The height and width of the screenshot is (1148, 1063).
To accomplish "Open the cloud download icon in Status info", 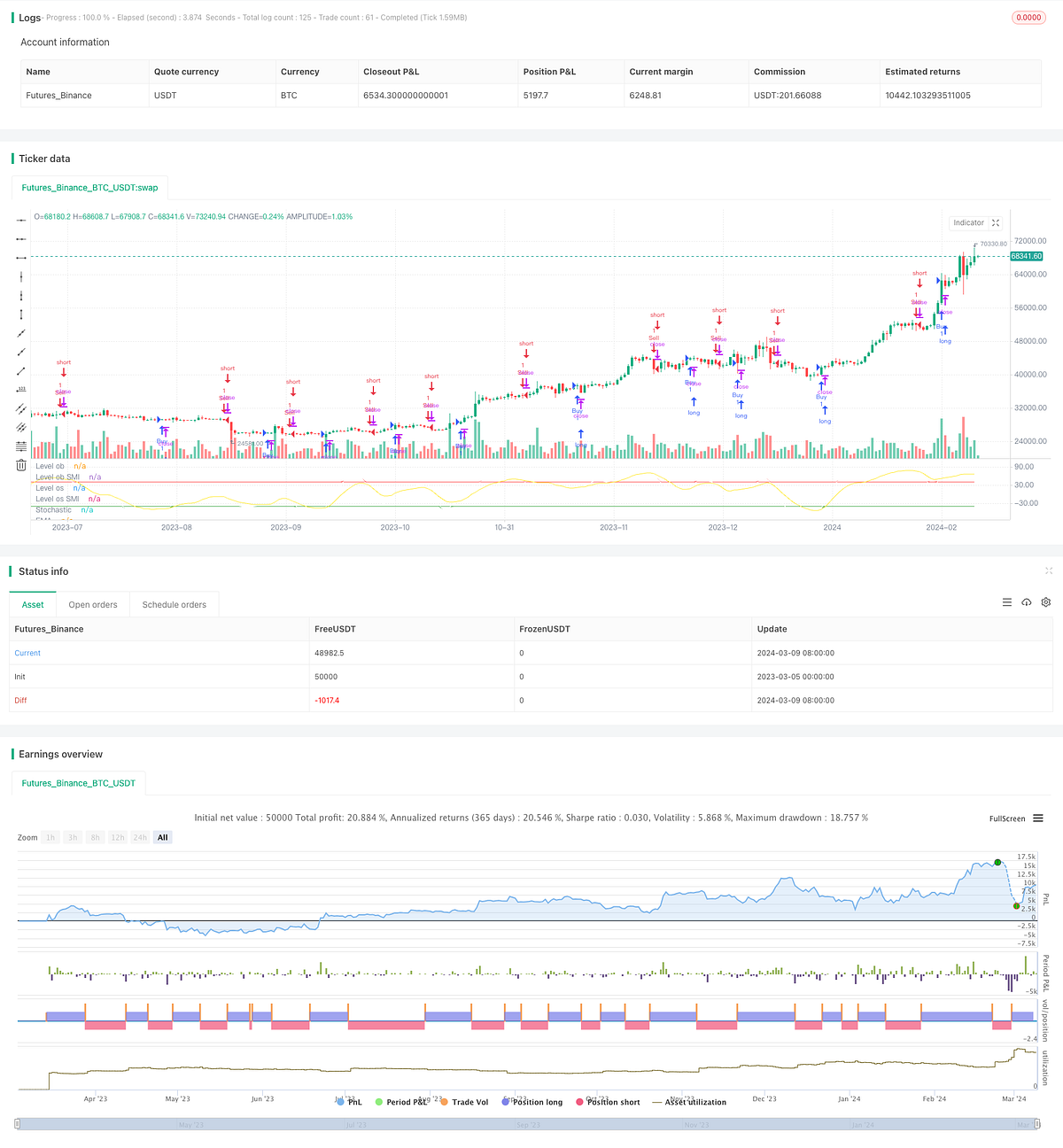I will pyautogui.click(x=1027, y=602).
